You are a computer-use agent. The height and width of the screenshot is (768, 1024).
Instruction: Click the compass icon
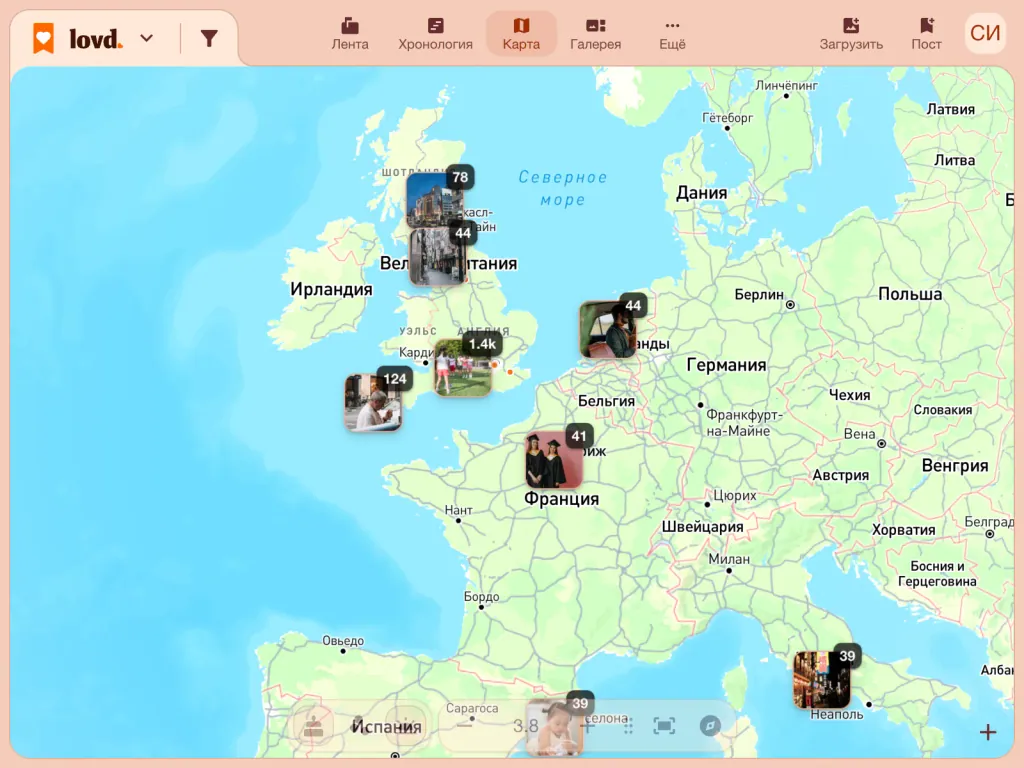(x=710, y=726)
